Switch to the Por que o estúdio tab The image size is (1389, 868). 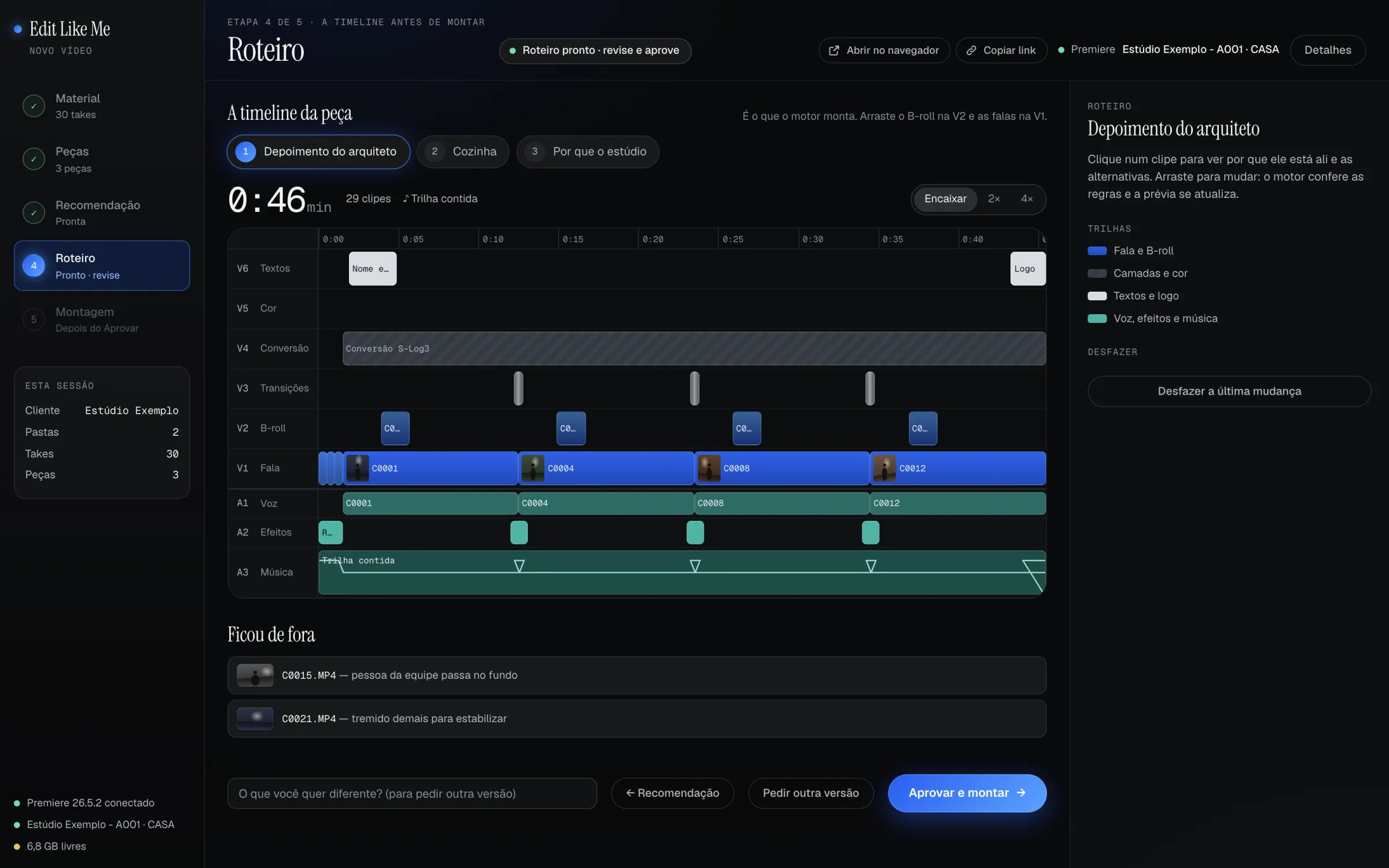[588, 152]
